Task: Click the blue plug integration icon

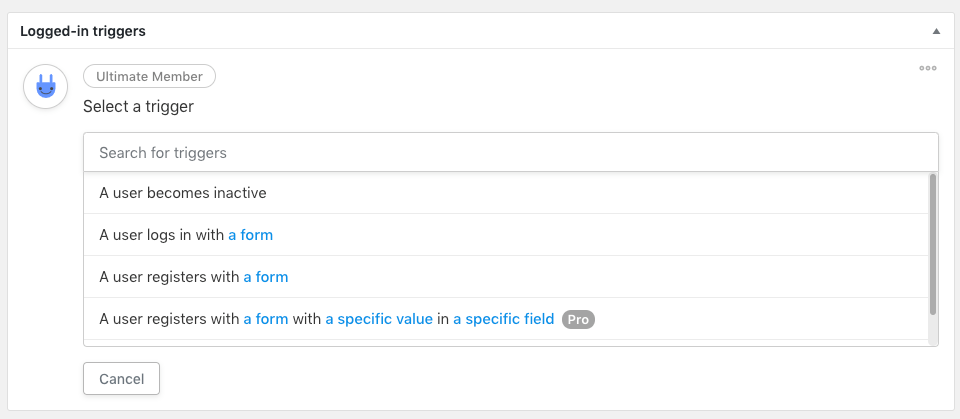Action: pyautogui.click(x=45, y=86)
